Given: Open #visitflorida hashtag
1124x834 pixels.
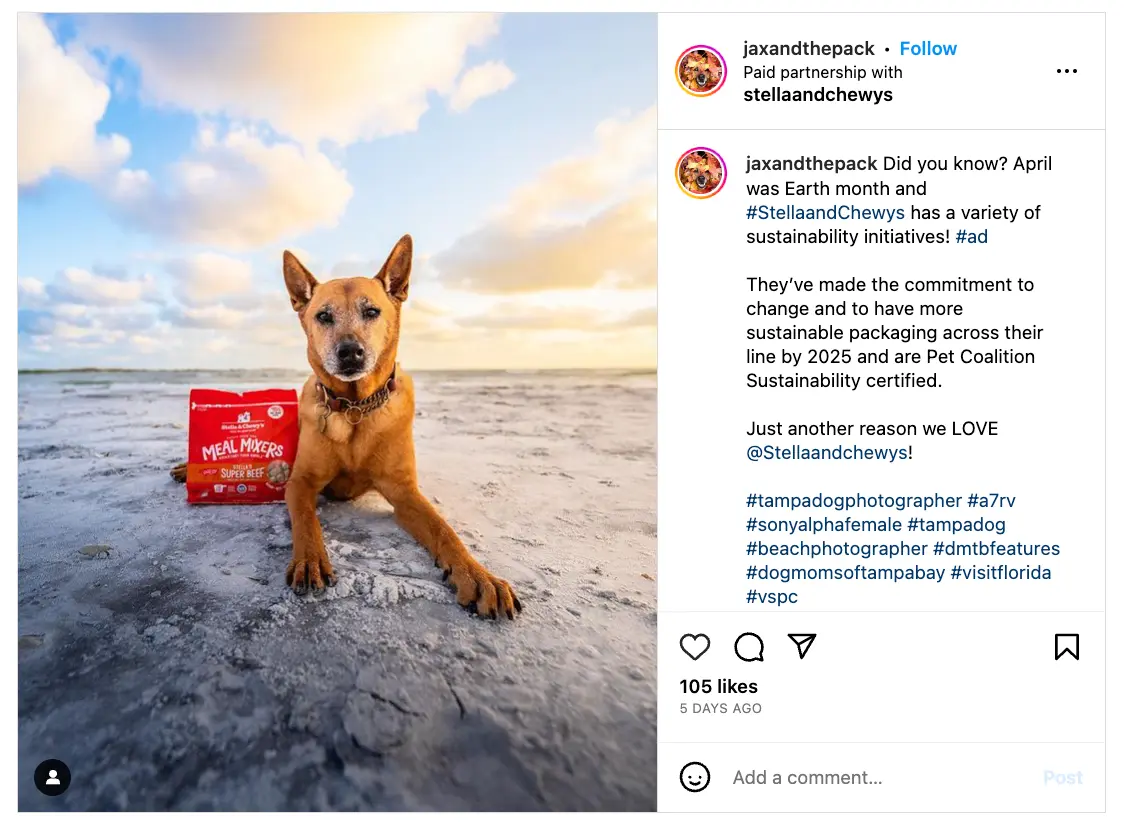Looking at the screenshot, I should (x=1001, y=572).
